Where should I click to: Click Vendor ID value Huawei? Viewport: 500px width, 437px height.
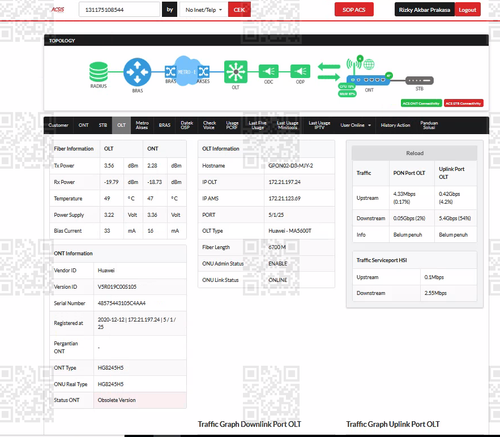pos(106,270)
